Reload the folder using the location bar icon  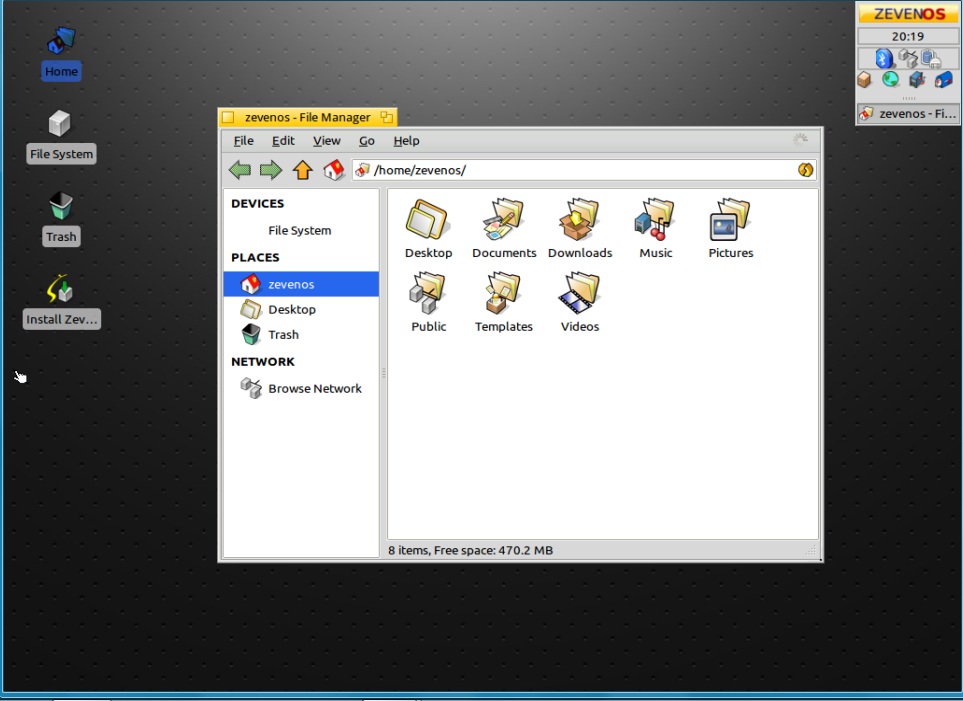pyautogui.click(x=805, y=170)
